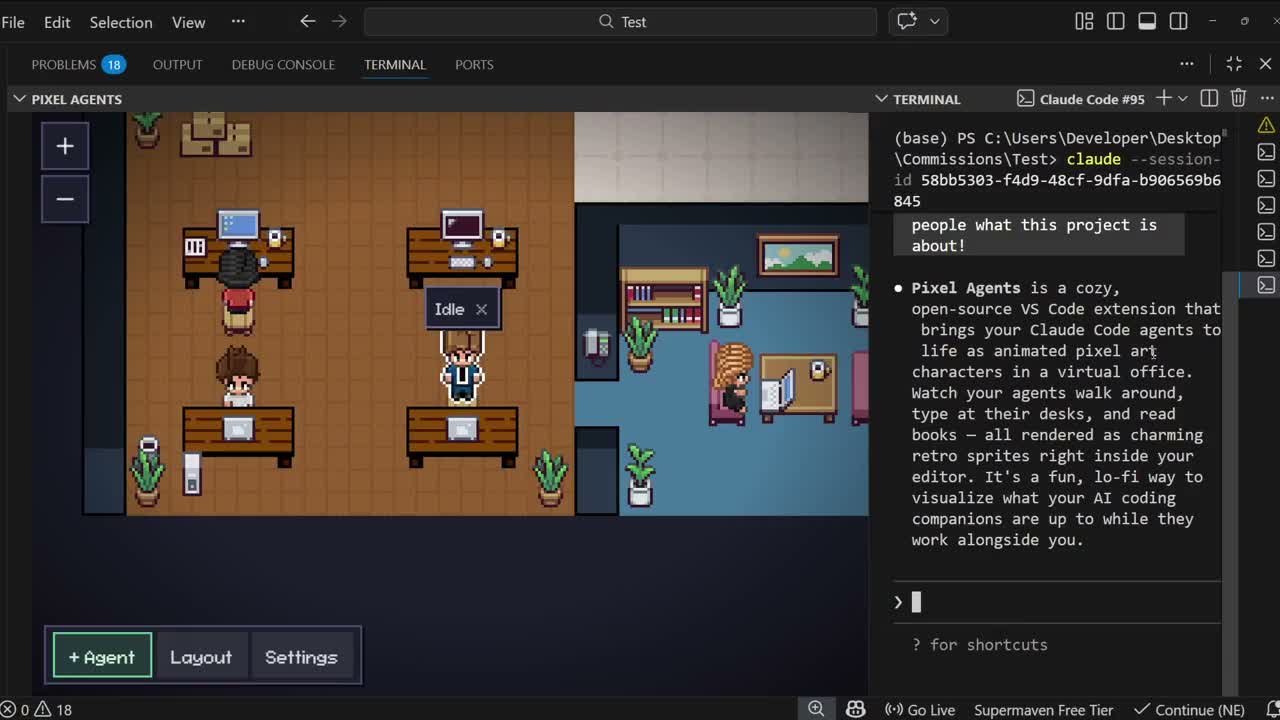Zoom in with the plus button
The width and height of the screenshot is (1280, 720).
65,147
